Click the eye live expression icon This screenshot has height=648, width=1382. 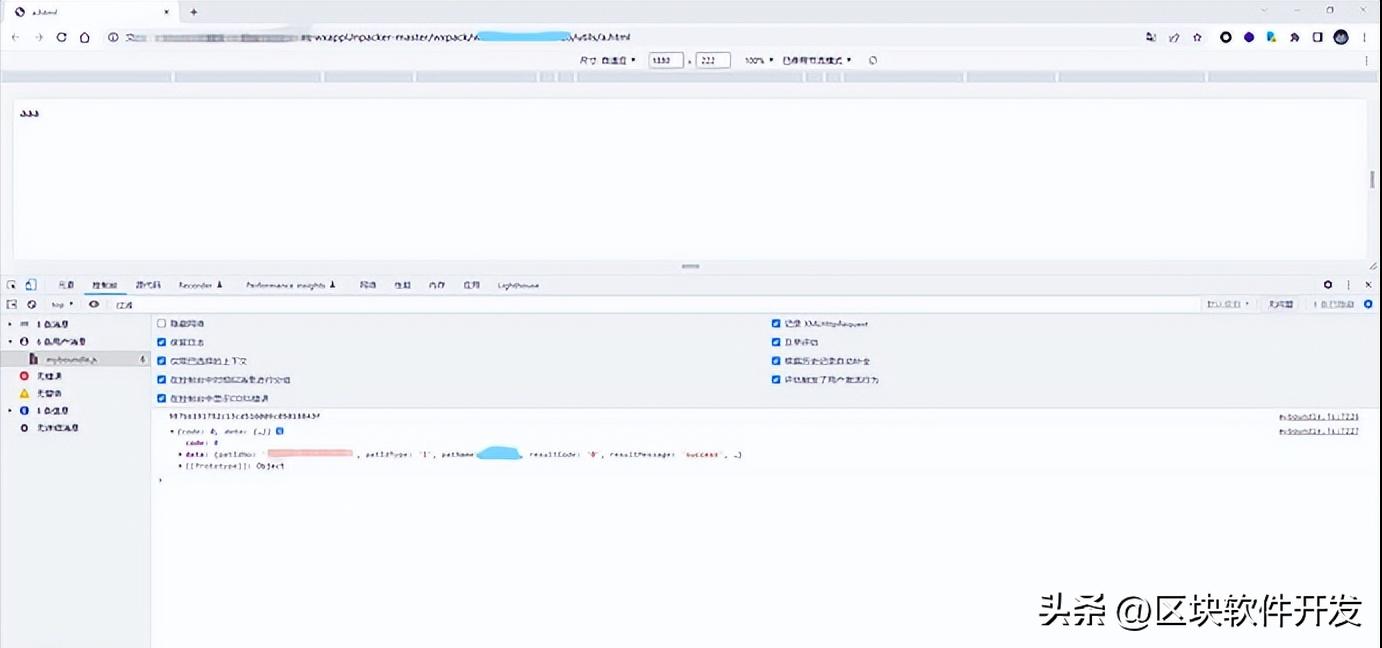(94, 304)
